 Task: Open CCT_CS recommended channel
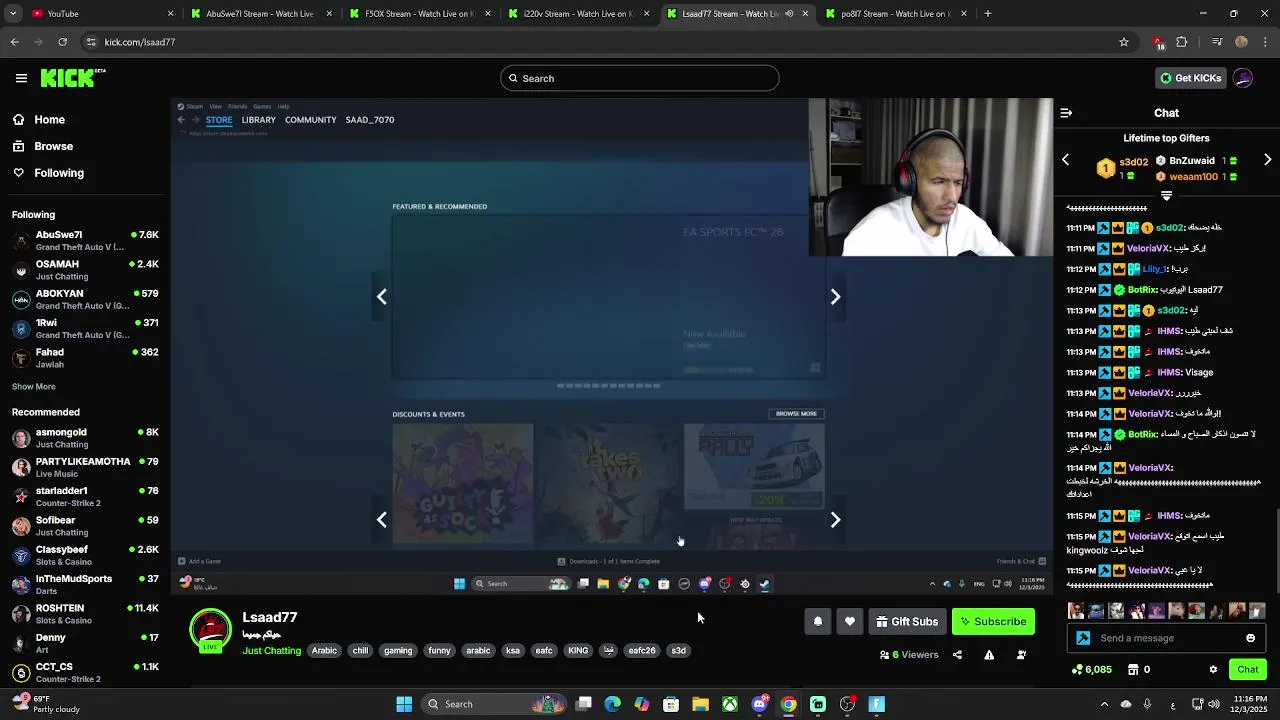(85, 672)
